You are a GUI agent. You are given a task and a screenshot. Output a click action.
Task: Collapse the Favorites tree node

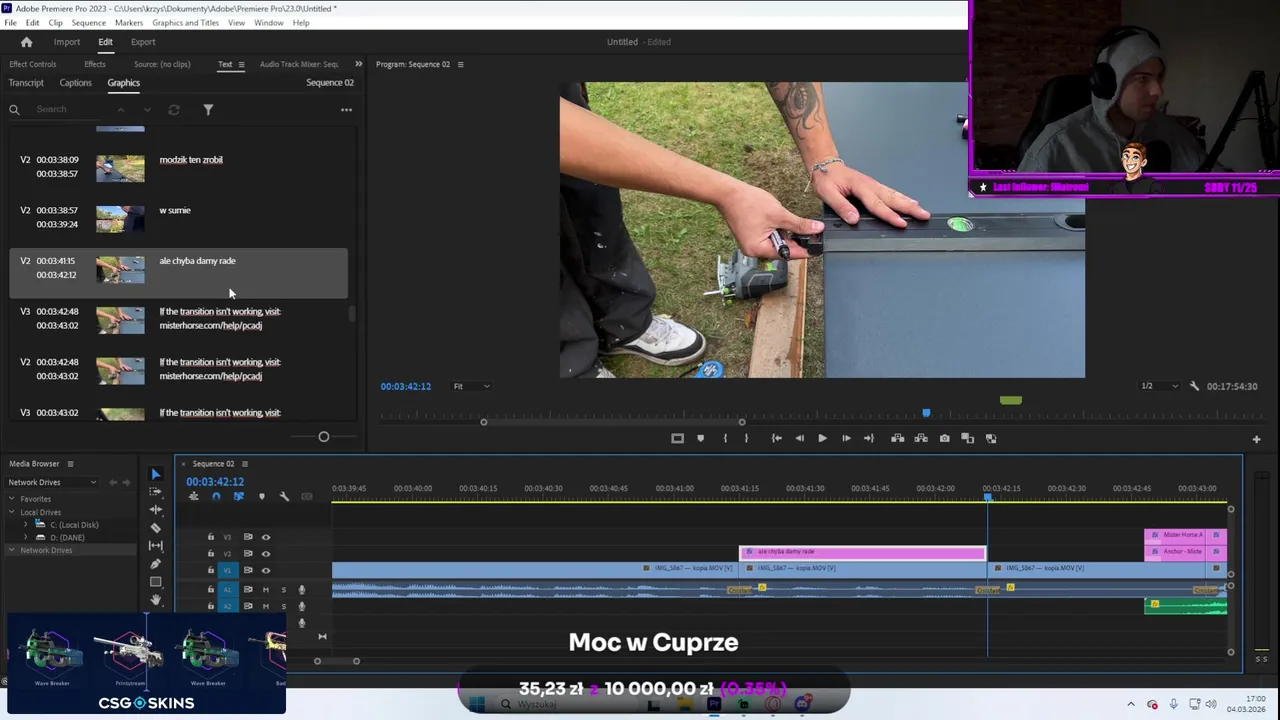click(12, 499)
